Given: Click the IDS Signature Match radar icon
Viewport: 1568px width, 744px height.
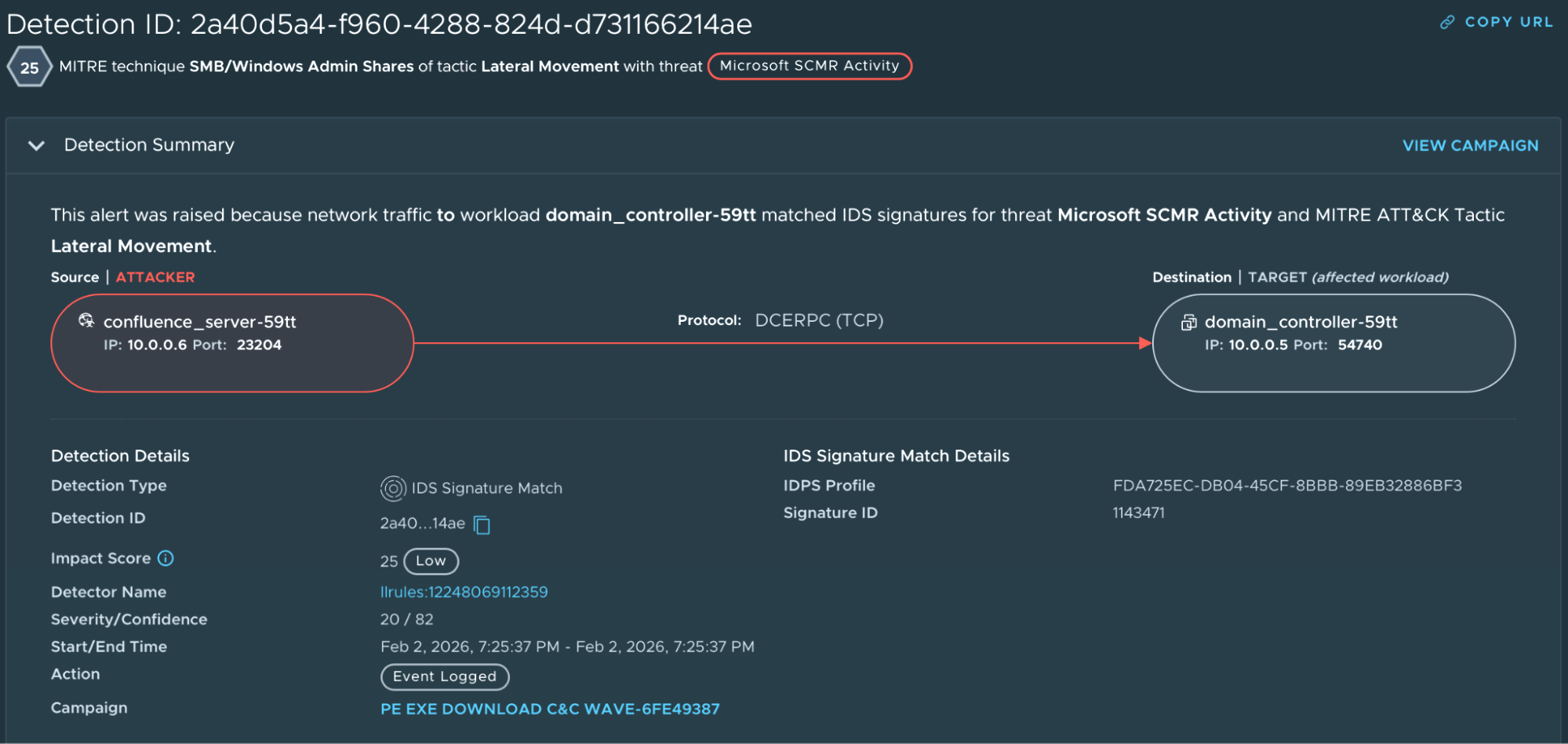Looking at the screenshot, I should point(393,488).
